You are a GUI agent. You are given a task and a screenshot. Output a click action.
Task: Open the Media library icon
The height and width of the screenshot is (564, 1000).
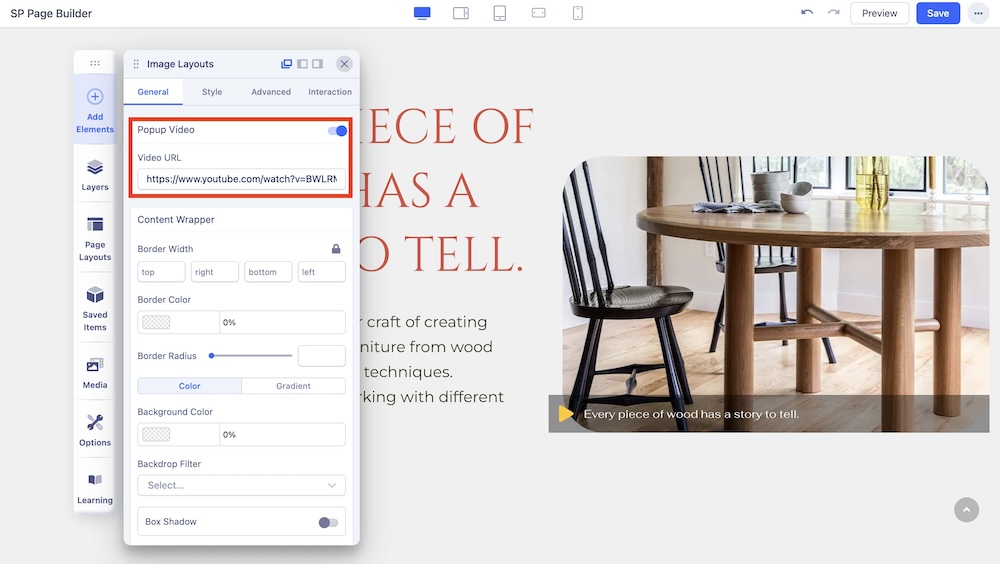tap(95, 372)
